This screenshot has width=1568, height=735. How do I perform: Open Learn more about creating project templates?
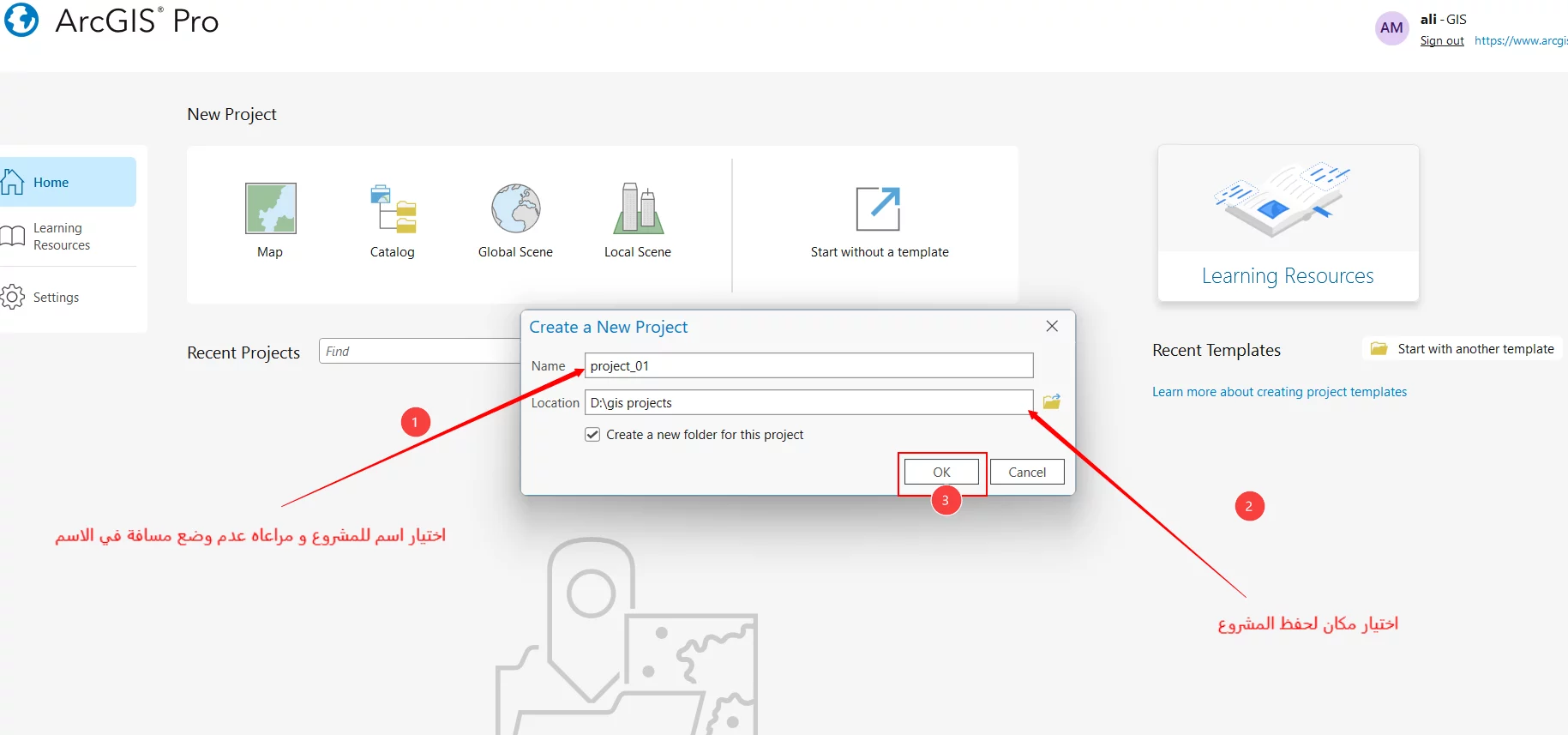coord(1279,391)
